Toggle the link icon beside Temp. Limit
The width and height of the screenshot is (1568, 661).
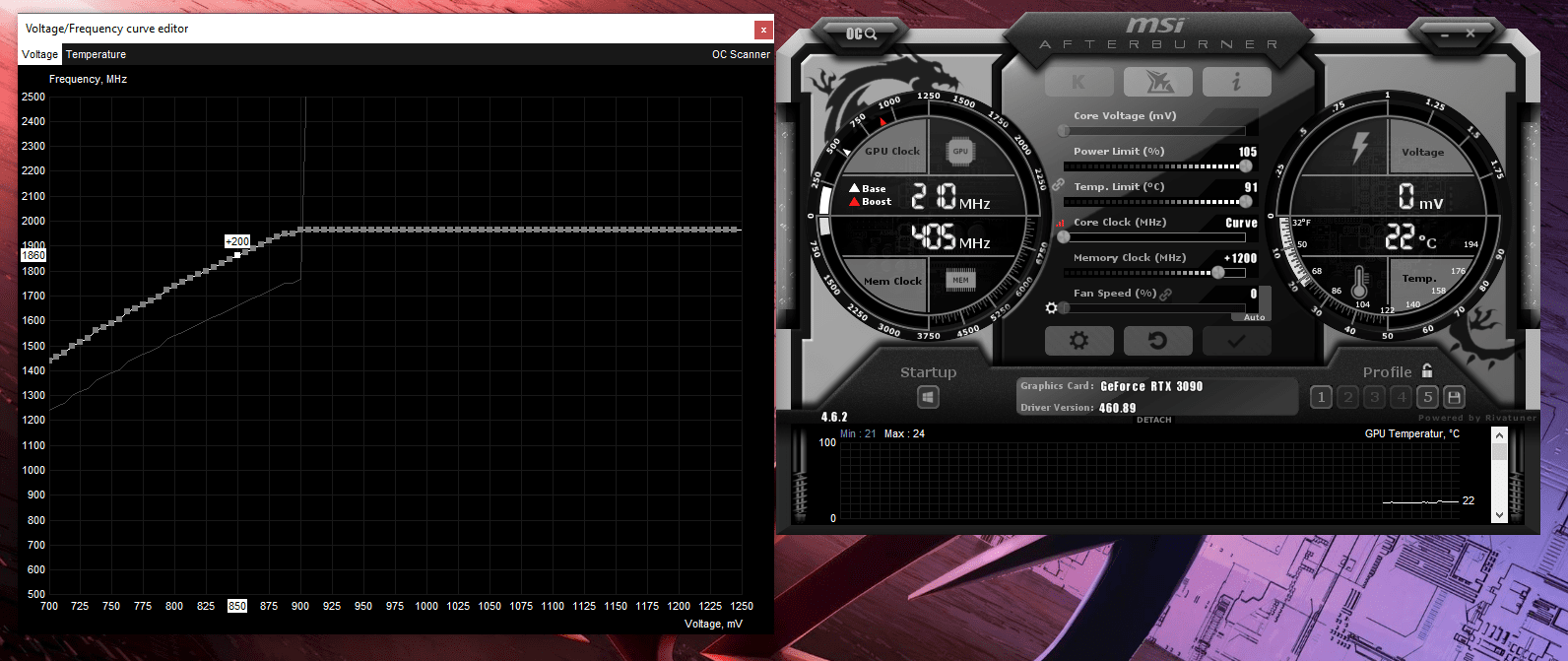(1059, 184)
